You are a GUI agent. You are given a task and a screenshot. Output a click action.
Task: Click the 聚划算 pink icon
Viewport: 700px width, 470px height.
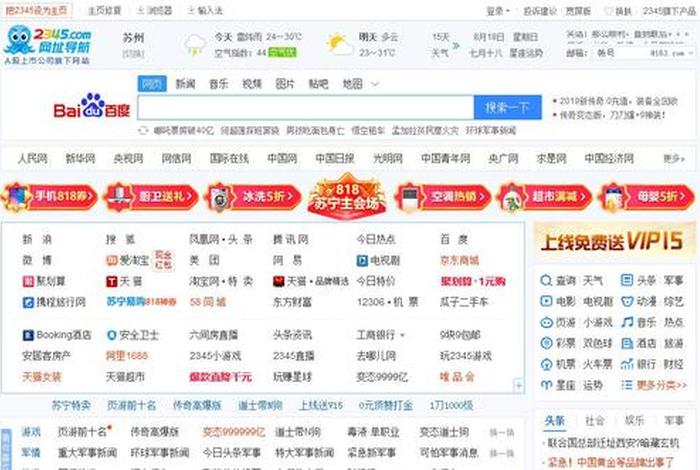point(28,281)
